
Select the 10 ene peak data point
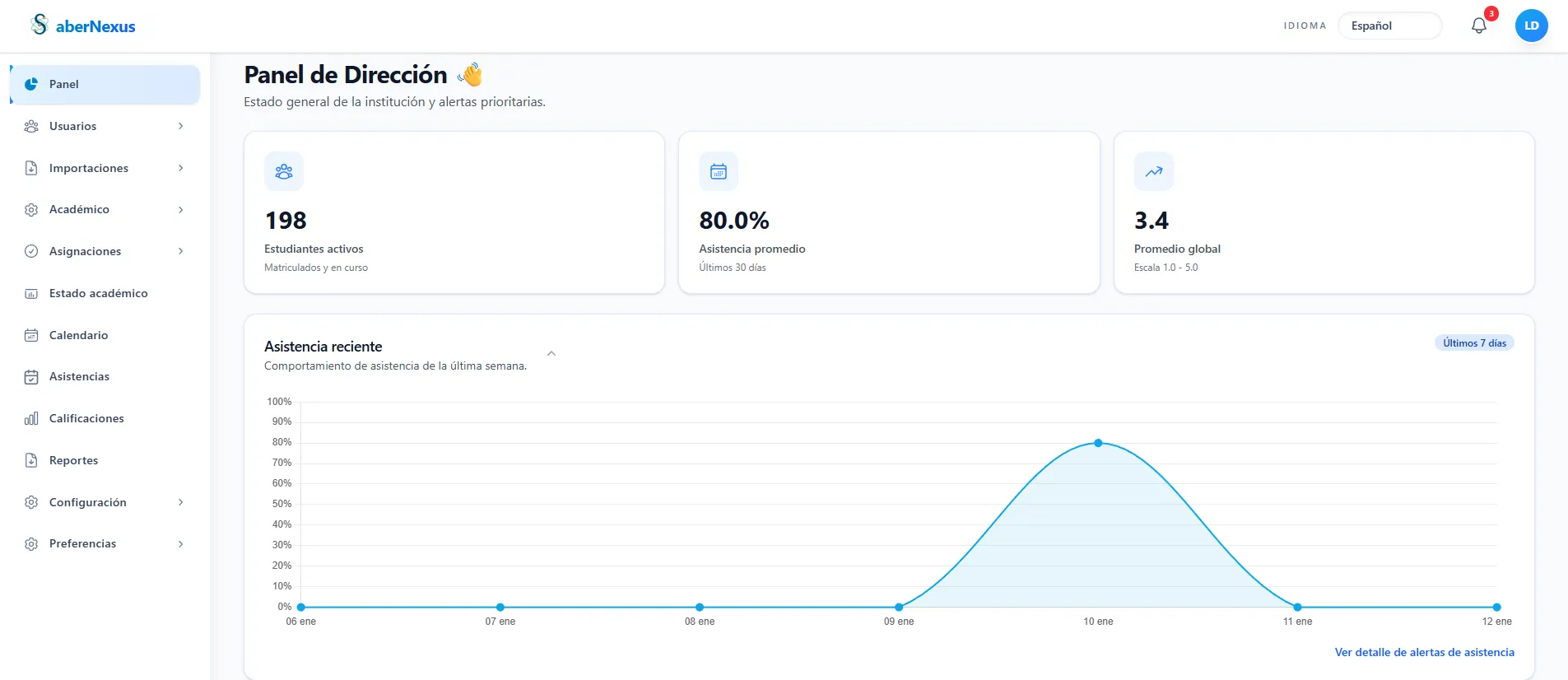tap(1098, 443)
